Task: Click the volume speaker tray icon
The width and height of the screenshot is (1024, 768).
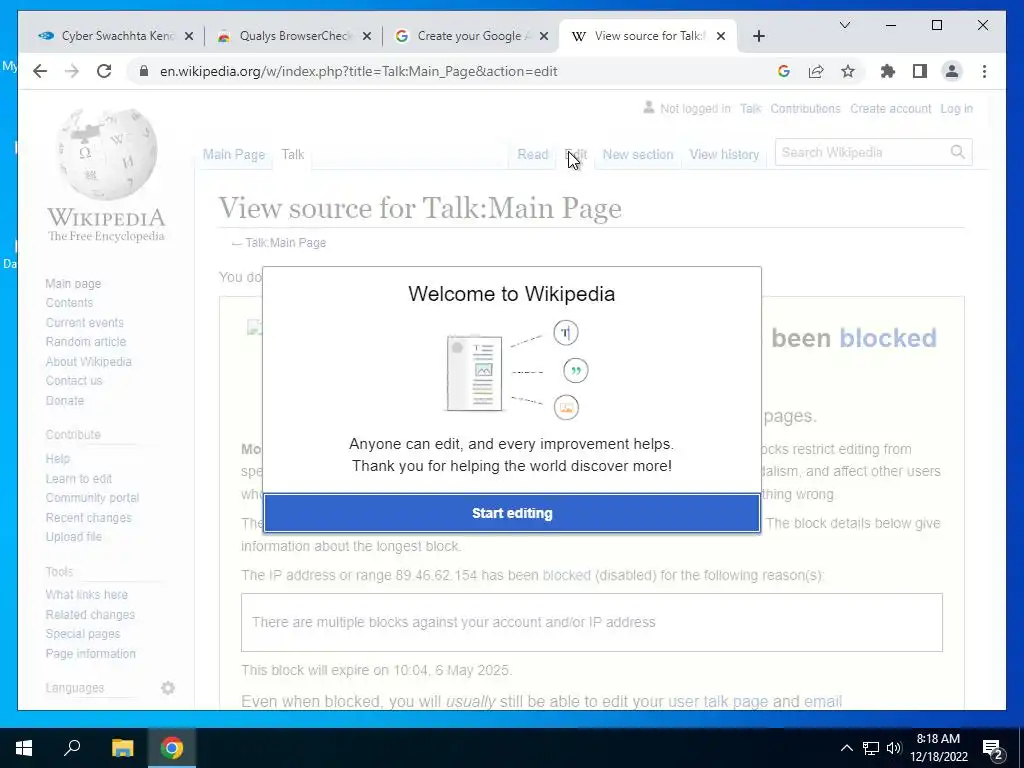Action: click(x=894, y=748)
